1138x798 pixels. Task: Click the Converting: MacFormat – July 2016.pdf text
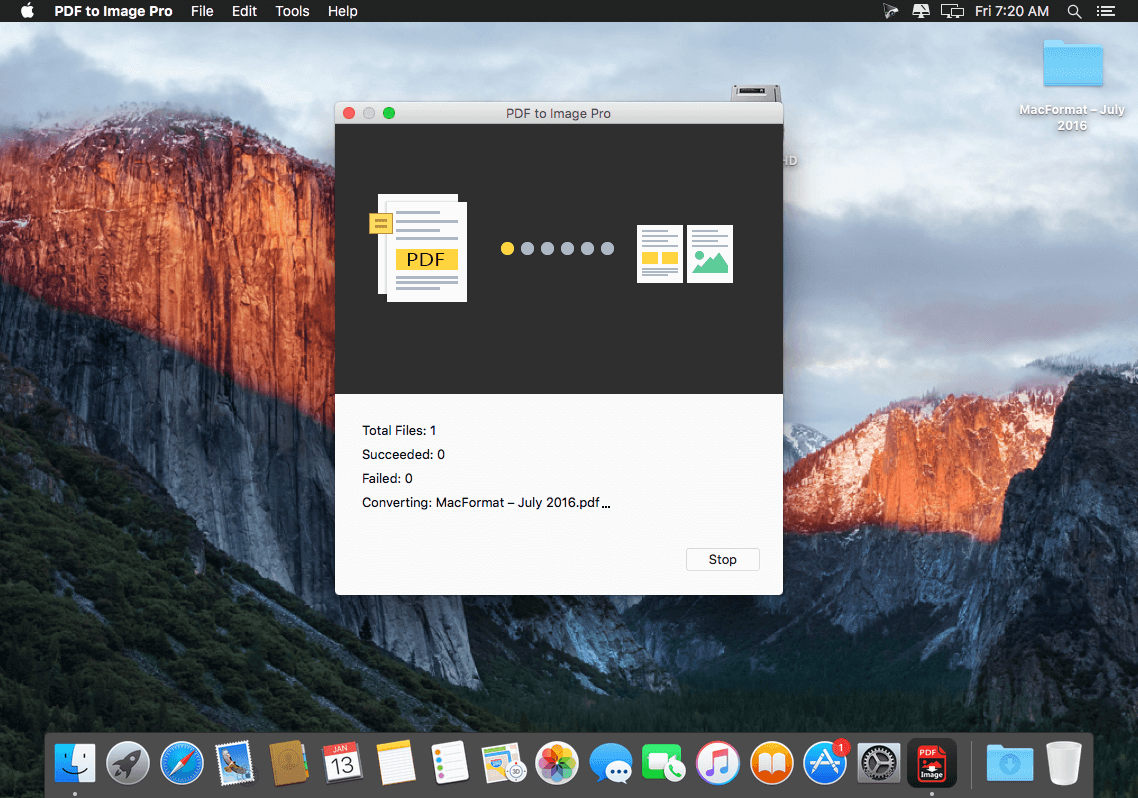click(x=486, y=502)
